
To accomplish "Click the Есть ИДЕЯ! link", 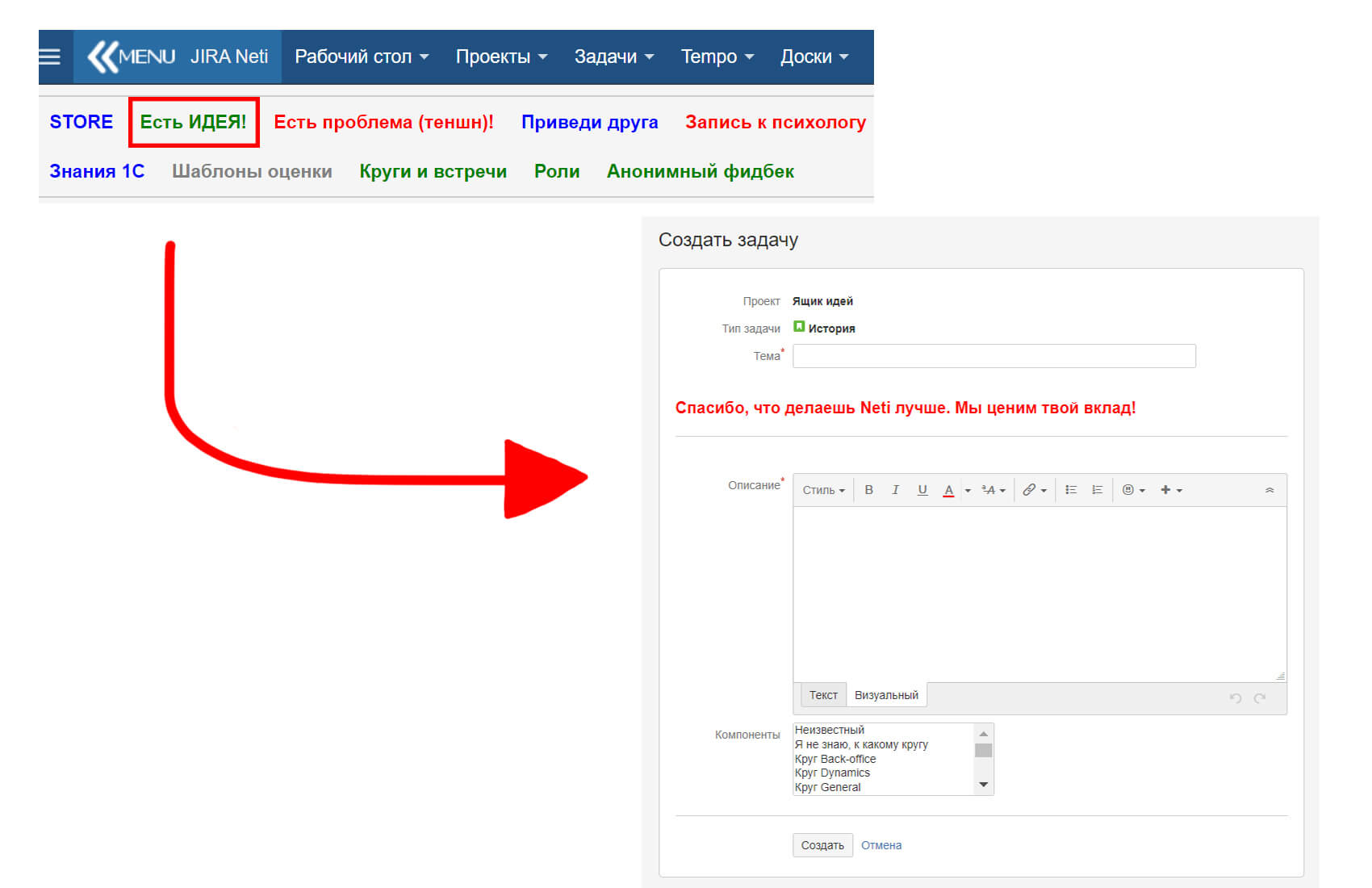I will (x=193, y=122).
